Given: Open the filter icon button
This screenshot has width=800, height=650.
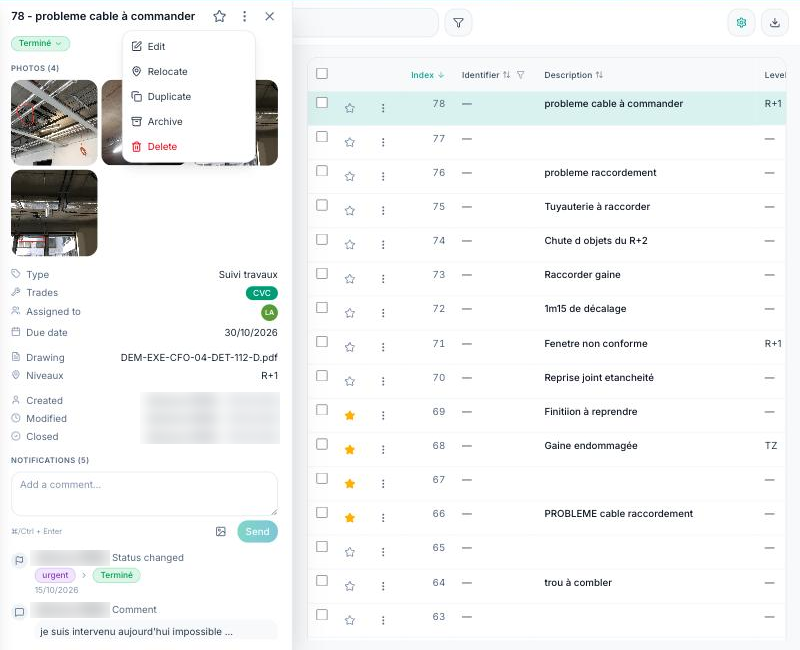Looking at the screenshot, I should tap(458, 23).
